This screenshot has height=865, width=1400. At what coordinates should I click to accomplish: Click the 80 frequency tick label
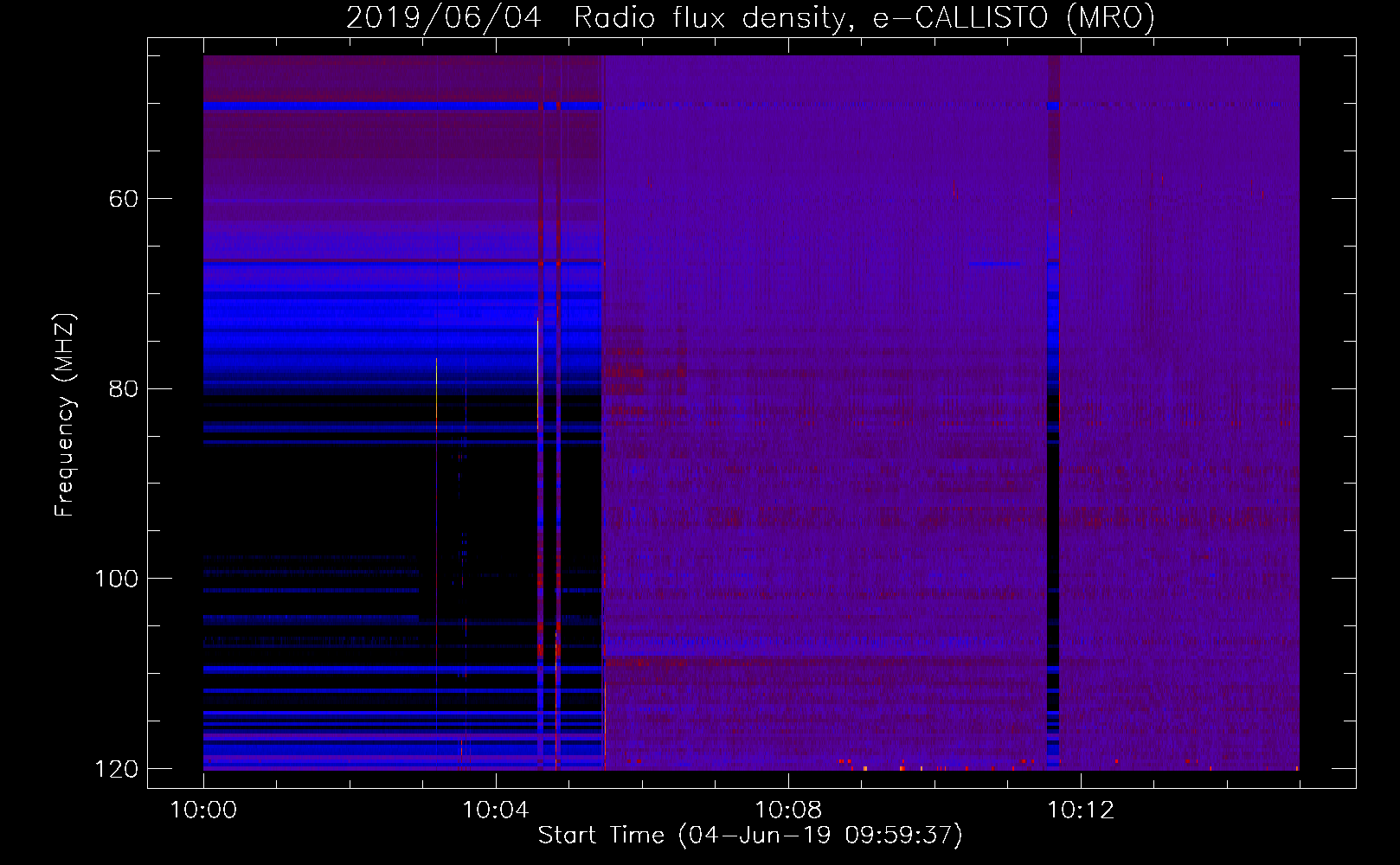click(124, 389)
